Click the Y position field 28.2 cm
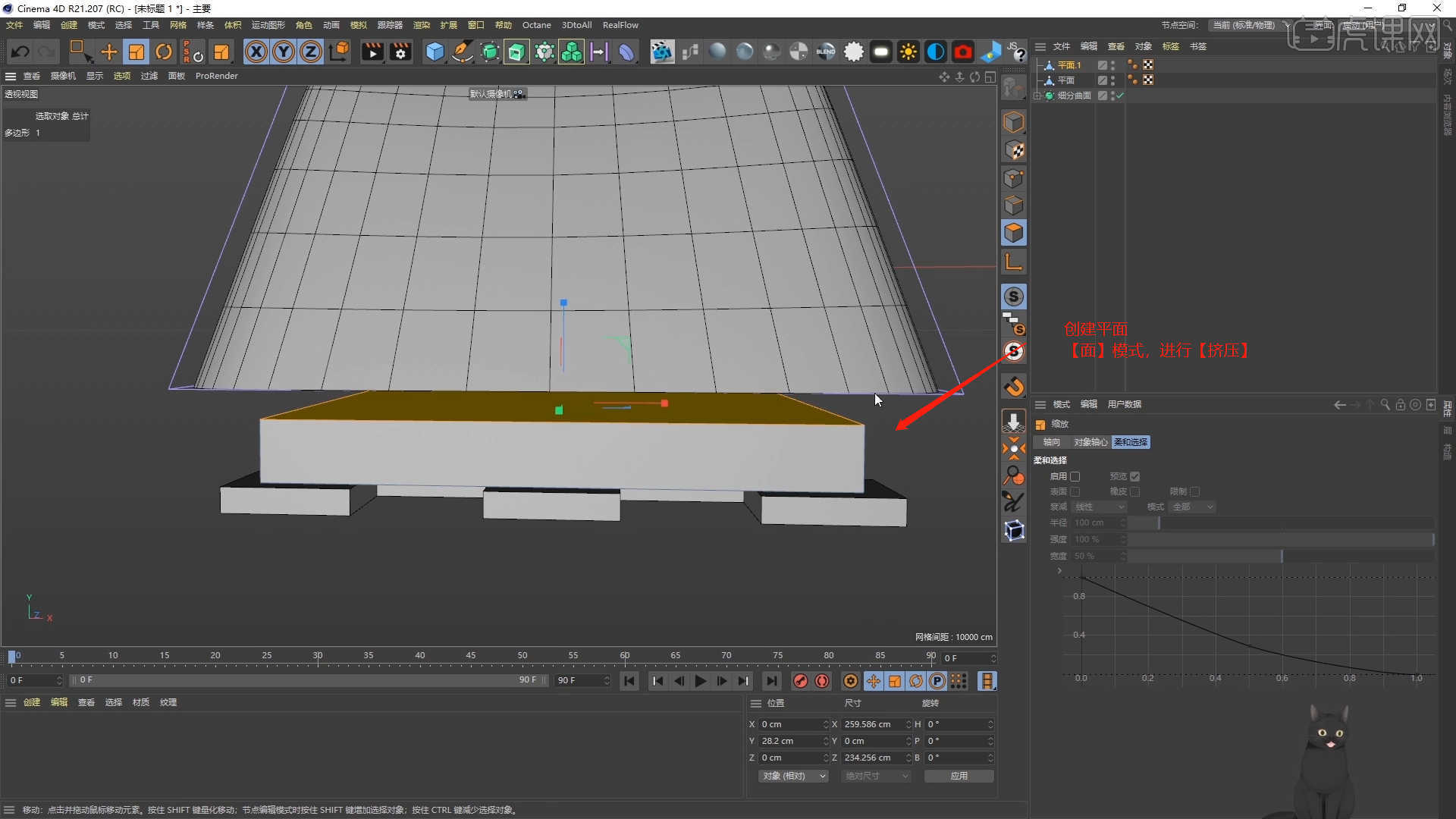The height and width of the screenshot is (819, 1456). tap(794, 741)
